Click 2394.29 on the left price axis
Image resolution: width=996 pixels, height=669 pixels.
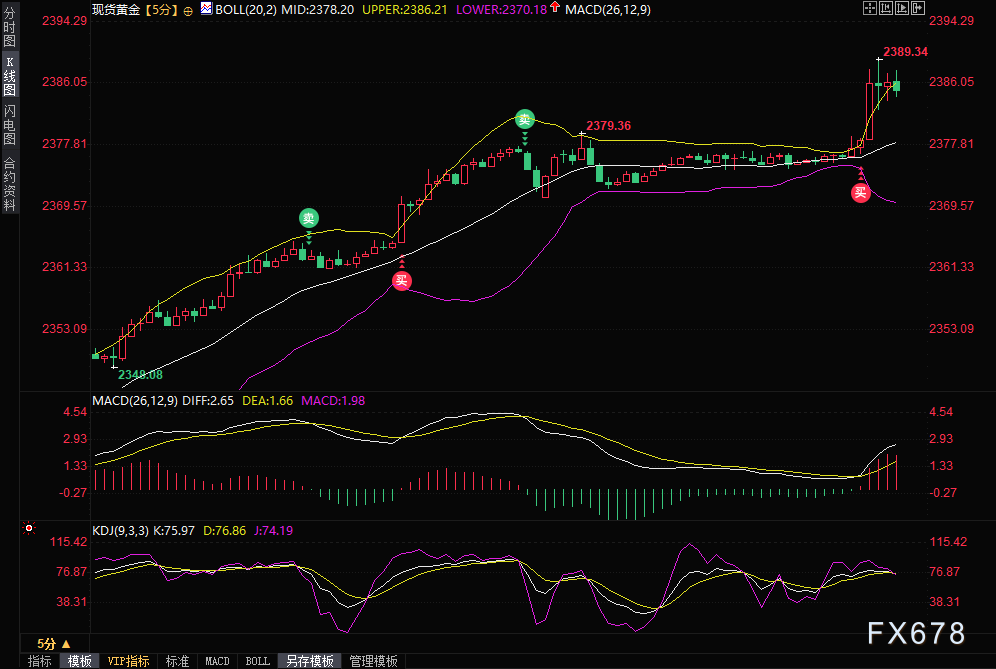point(64,21)
